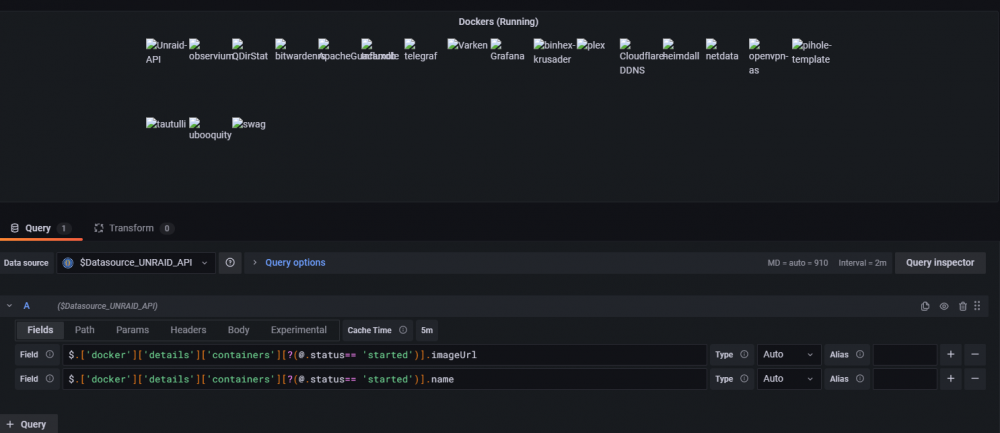
Task: Click the Cache Time info icon
Action: coord(403,330)
